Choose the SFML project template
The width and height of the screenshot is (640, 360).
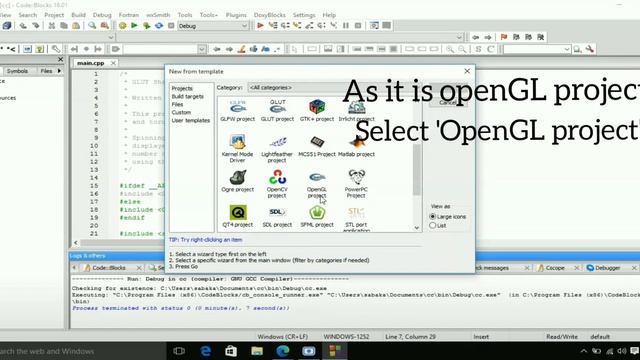317,216
